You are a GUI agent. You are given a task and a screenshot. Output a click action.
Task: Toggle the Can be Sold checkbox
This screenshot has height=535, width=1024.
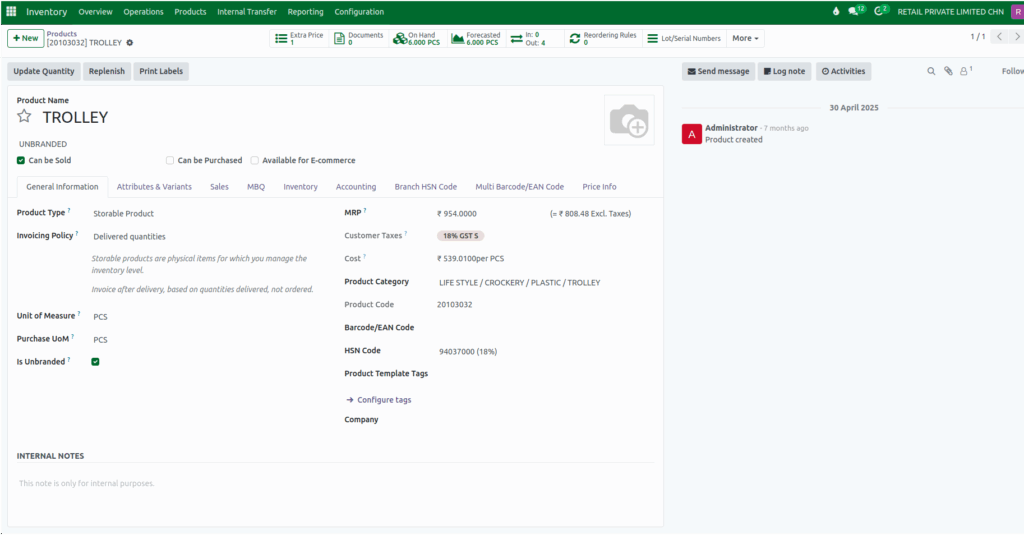tap(21, 160)
